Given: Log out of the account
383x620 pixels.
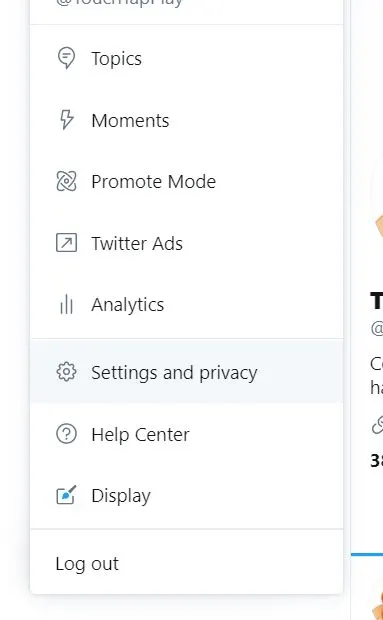Looking at the screenshot, I should [87, 564].
